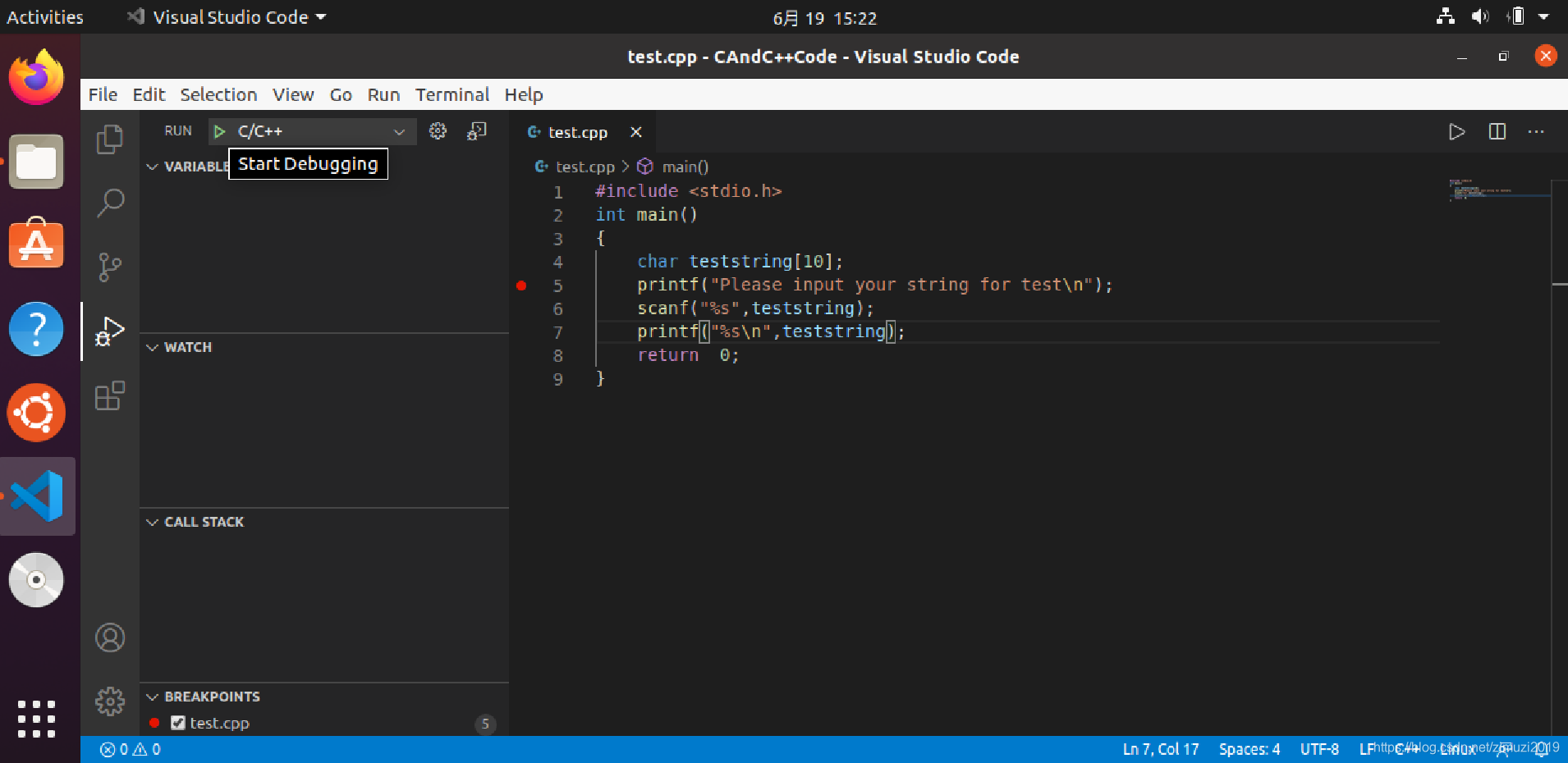
Task: Click test.cpp in the breadcrumb
Action: [x=585, y=167]
